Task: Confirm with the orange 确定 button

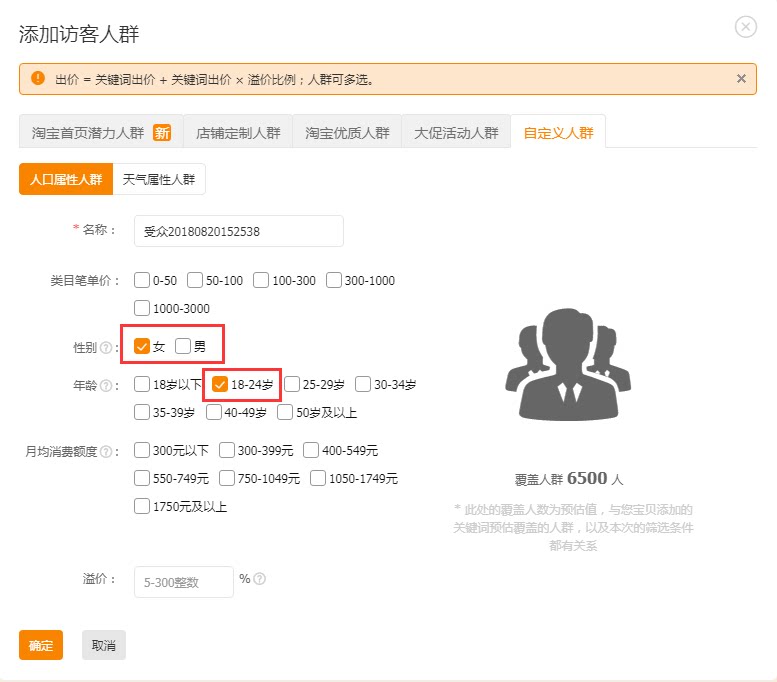Action: [x=41, y=645]
